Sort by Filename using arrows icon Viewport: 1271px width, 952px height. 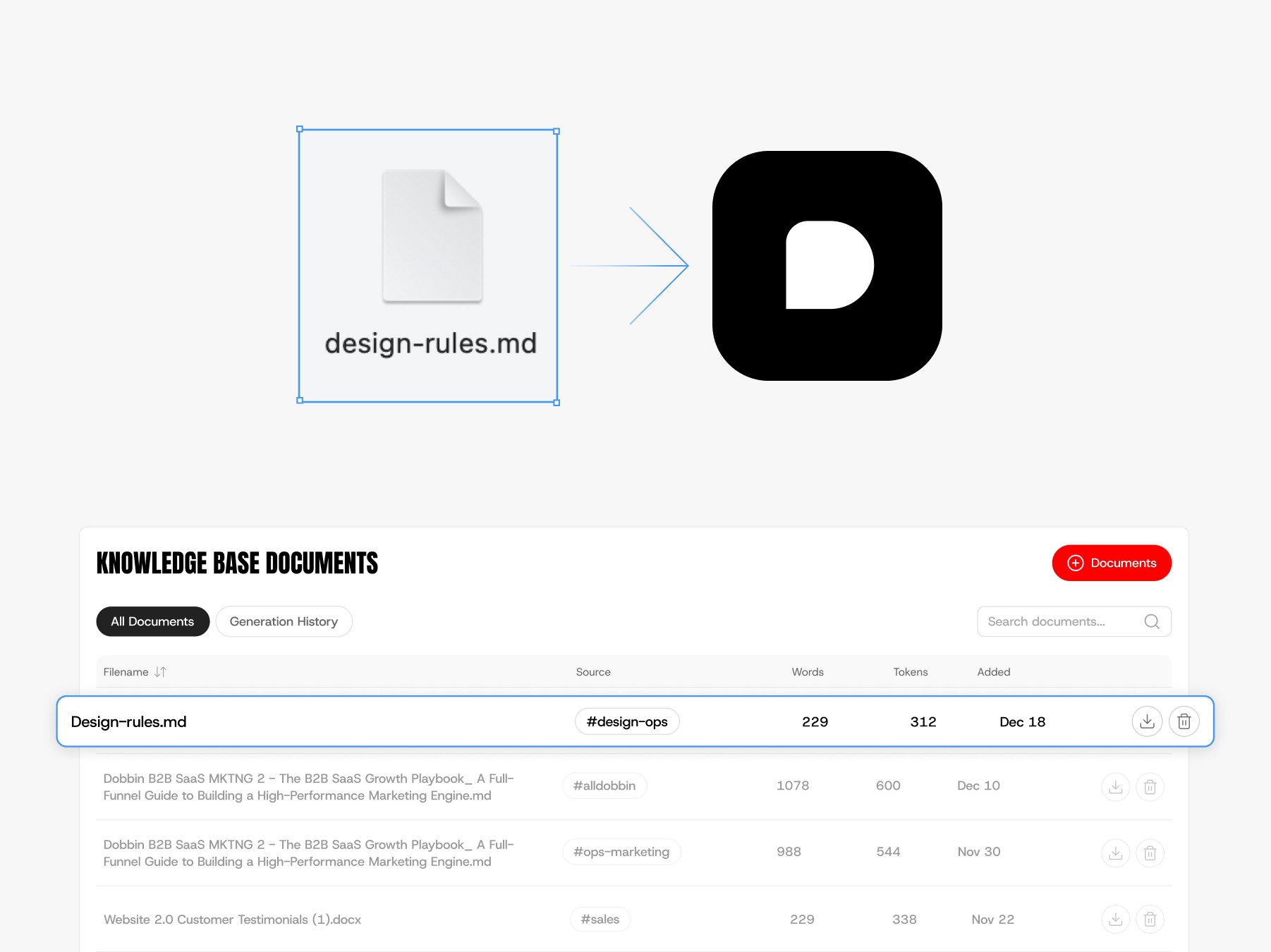click(x=161, y=672)
